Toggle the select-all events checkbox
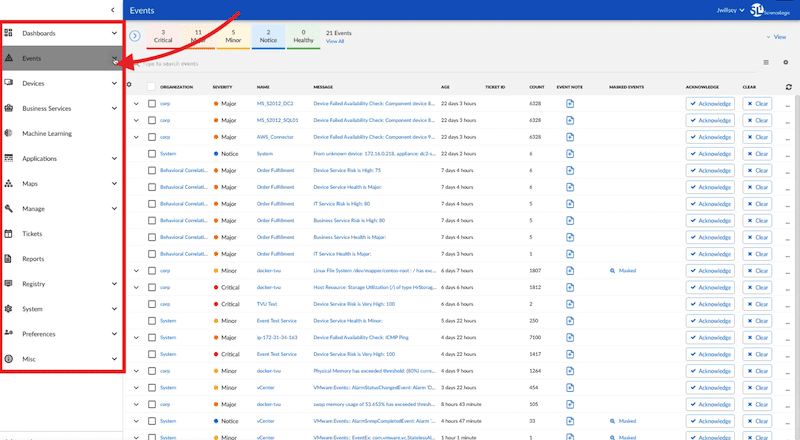800x440 pixels. point(151,86)
